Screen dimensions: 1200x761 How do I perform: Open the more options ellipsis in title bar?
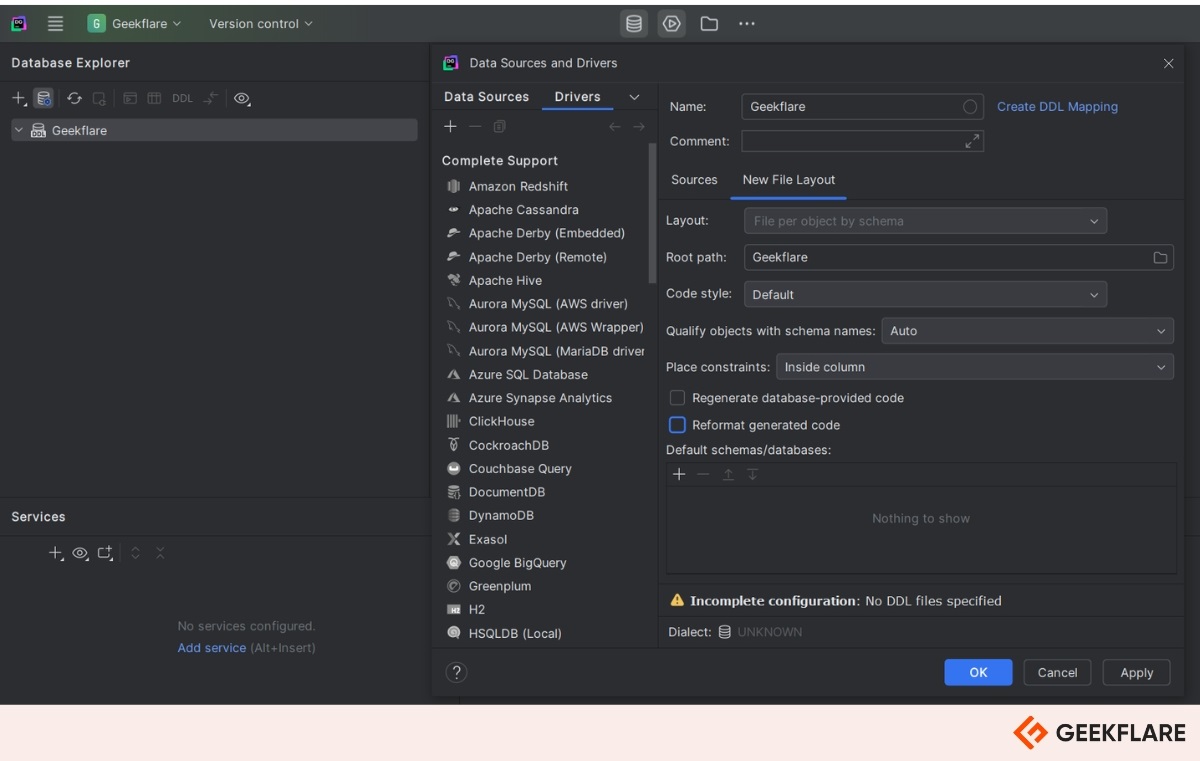(747, 23)
